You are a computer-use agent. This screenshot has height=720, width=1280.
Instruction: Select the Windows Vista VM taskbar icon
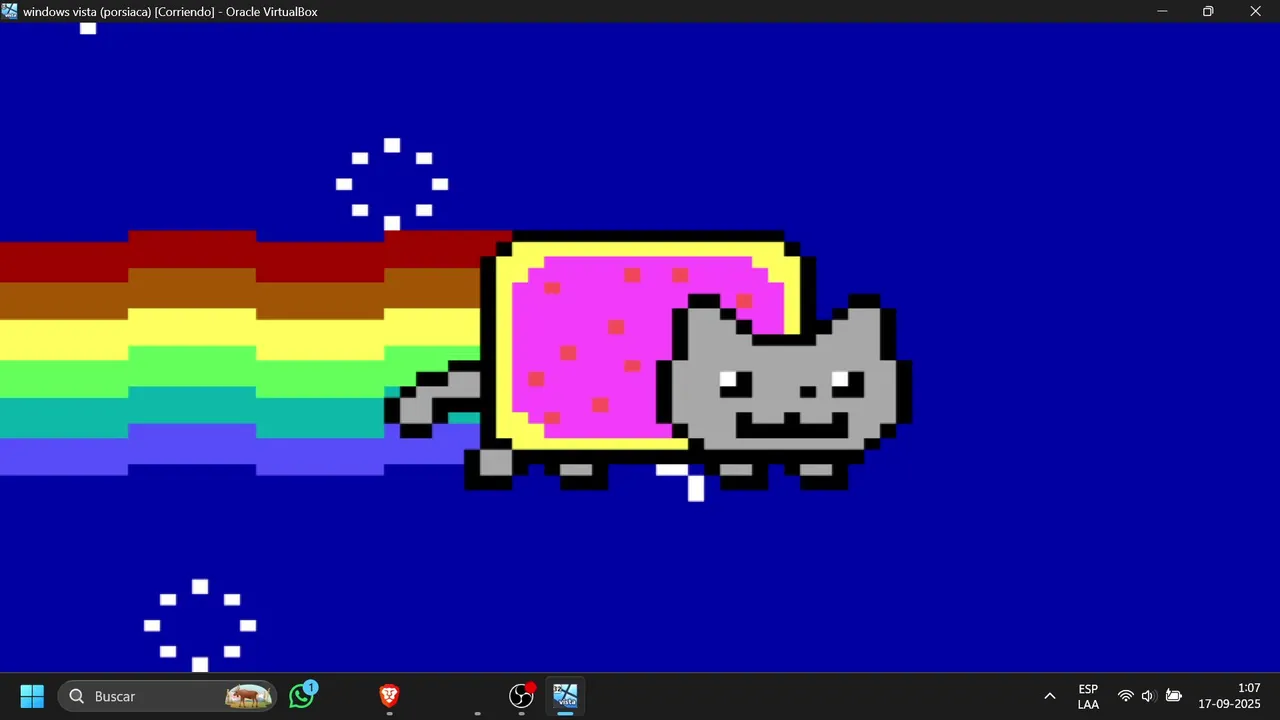565,696
